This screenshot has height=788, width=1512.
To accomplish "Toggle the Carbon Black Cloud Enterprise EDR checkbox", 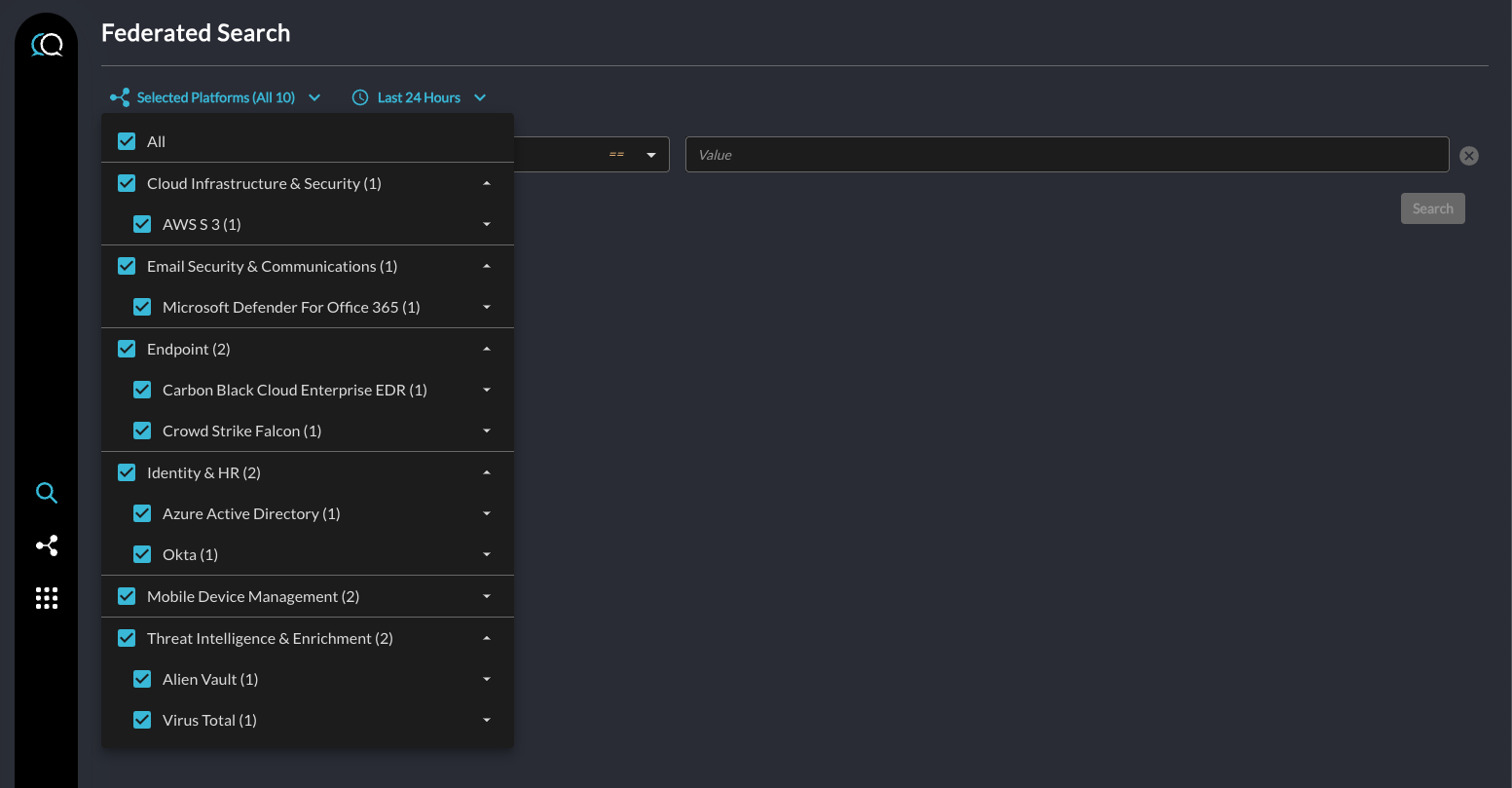I will (x=142, y=390).
